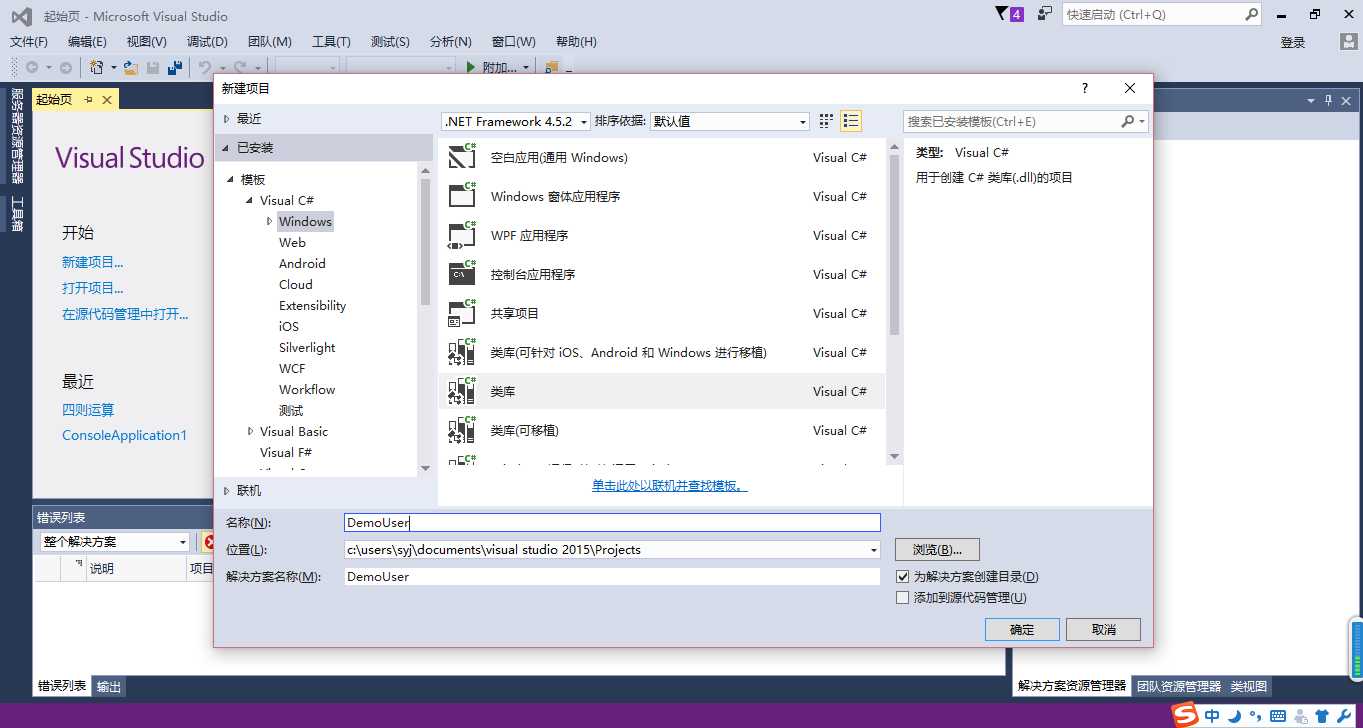Image resolution: width=1363 pixels, height=728 pixels.
Task: Click the navigate backward toolbar arrow
Action: pyautogui.click(x=32, y=67)
